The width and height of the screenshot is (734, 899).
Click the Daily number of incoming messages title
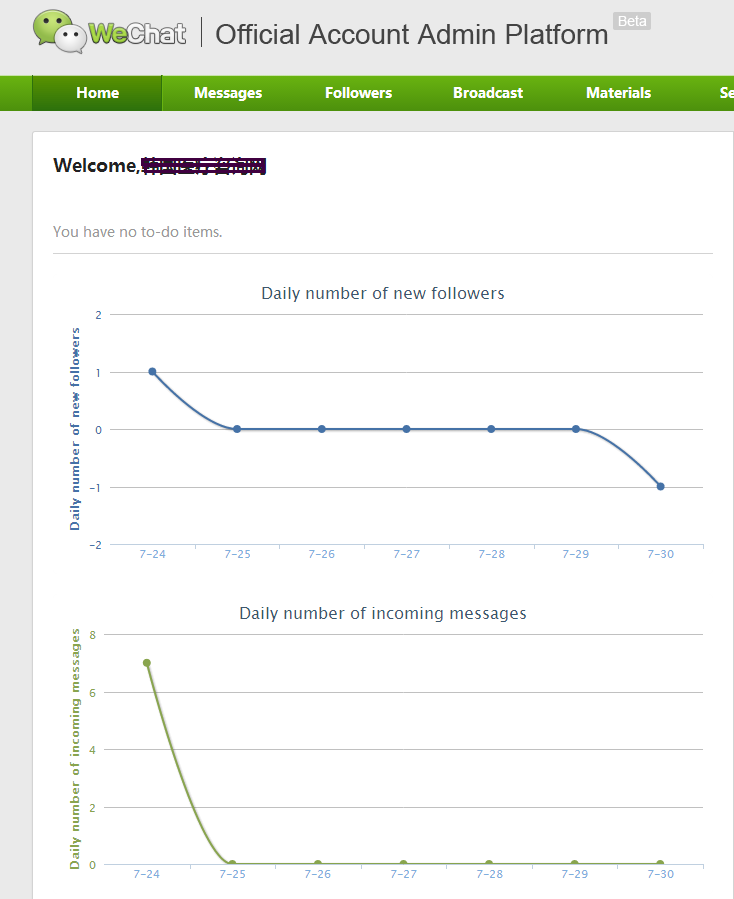(x=383, y=613)
